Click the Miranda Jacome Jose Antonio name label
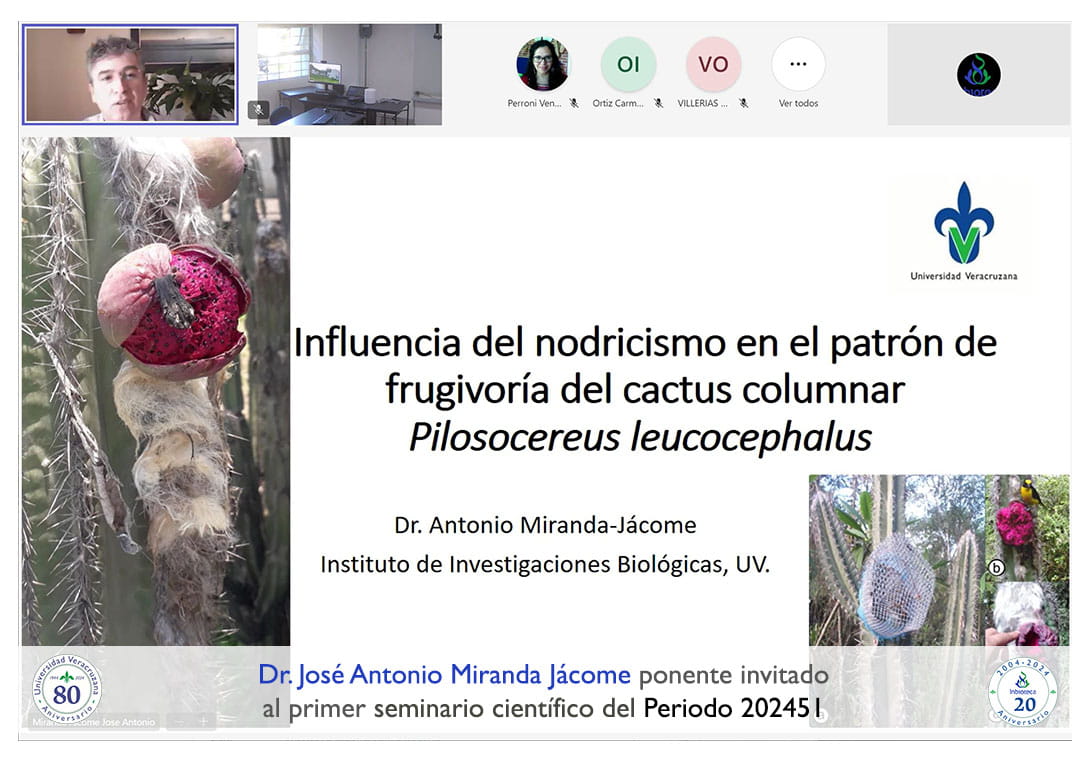1090x760 pixels. [x=95, y=722]
